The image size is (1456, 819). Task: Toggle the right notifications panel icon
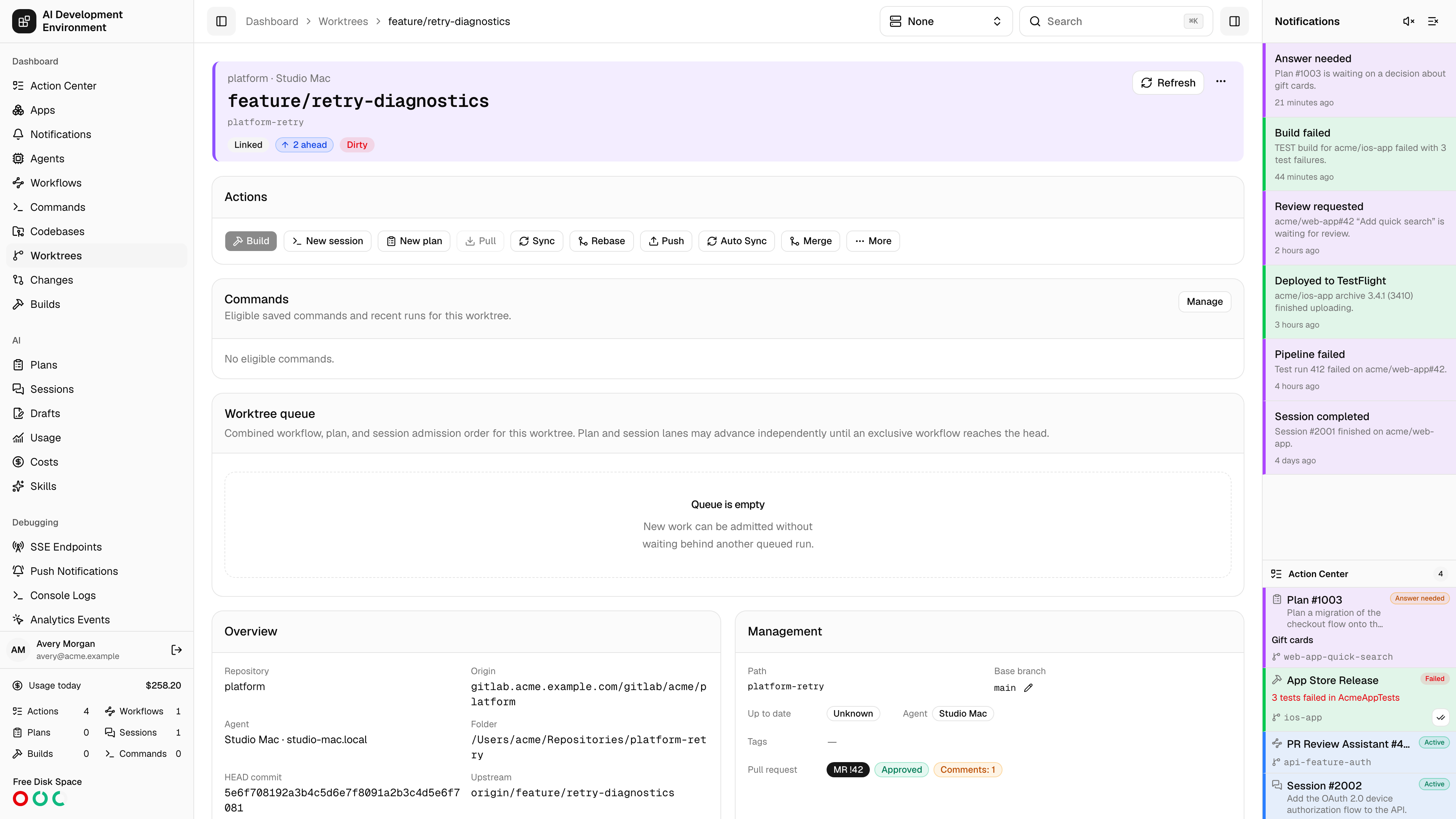1234,22
